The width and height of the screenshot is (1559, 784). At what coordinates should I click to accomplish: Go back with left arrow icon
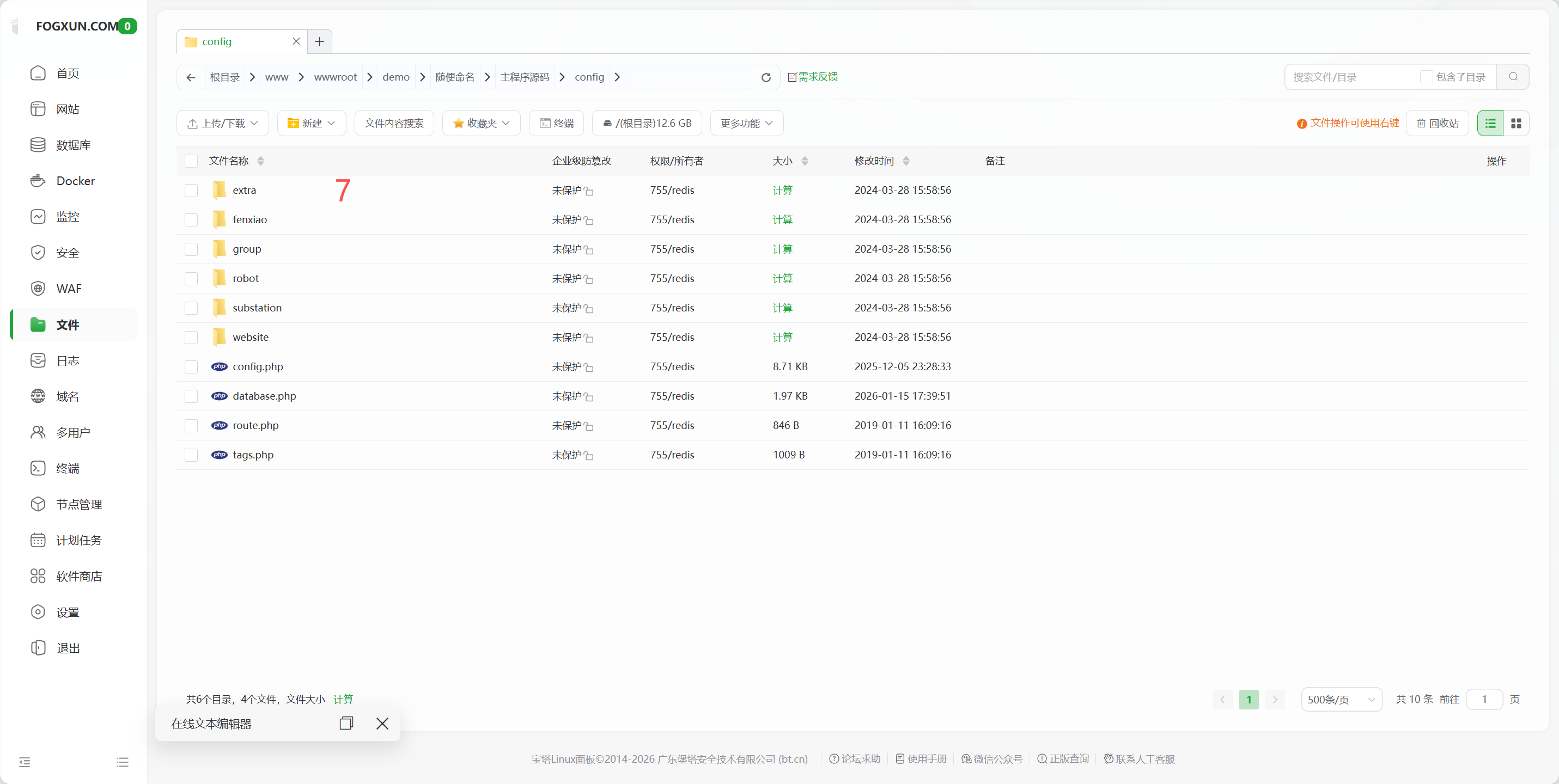pyautogui.click(x=191, y=77)
